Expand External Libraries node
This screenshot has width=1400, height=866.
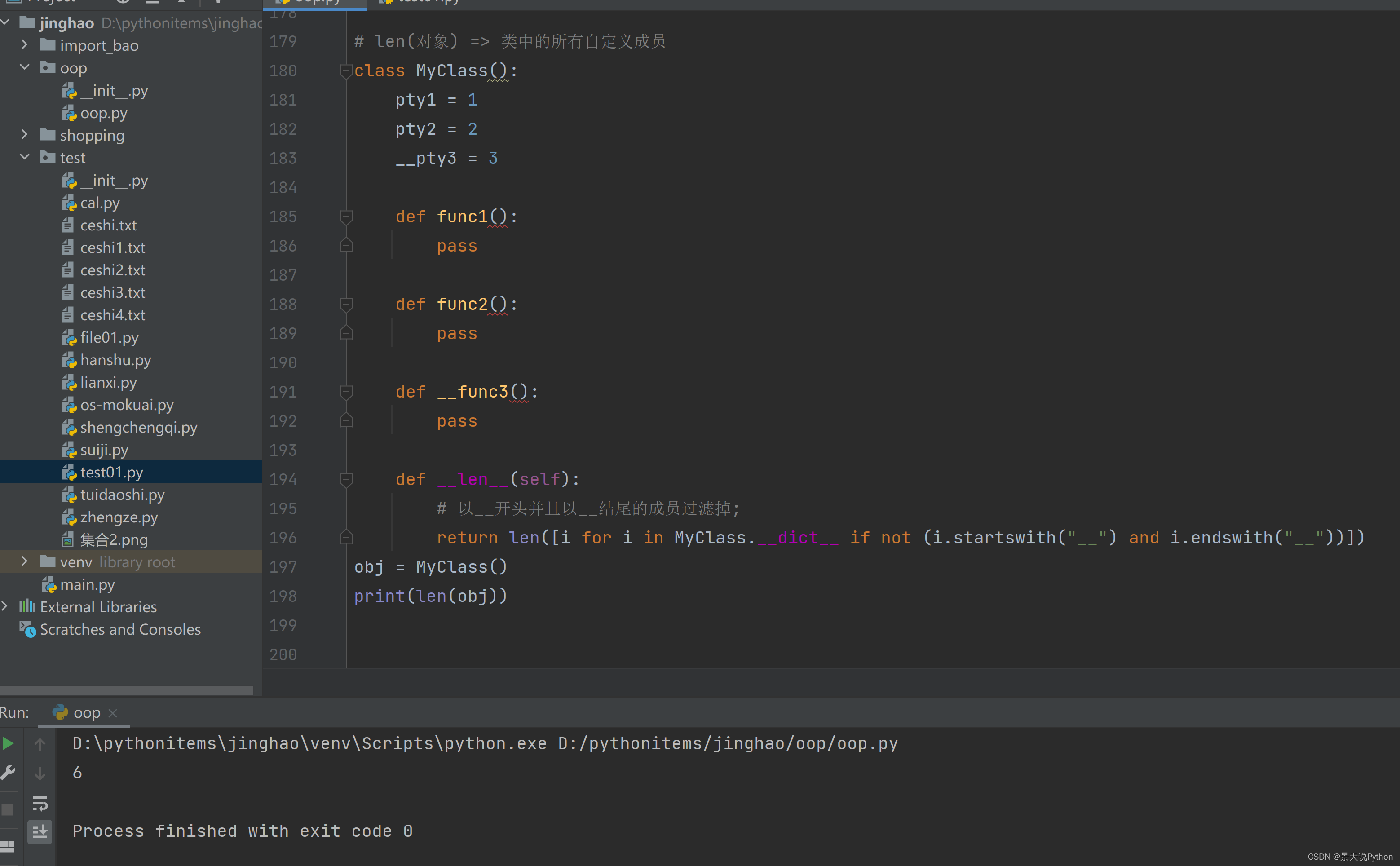pyautogui.click(x=4, y=606)
